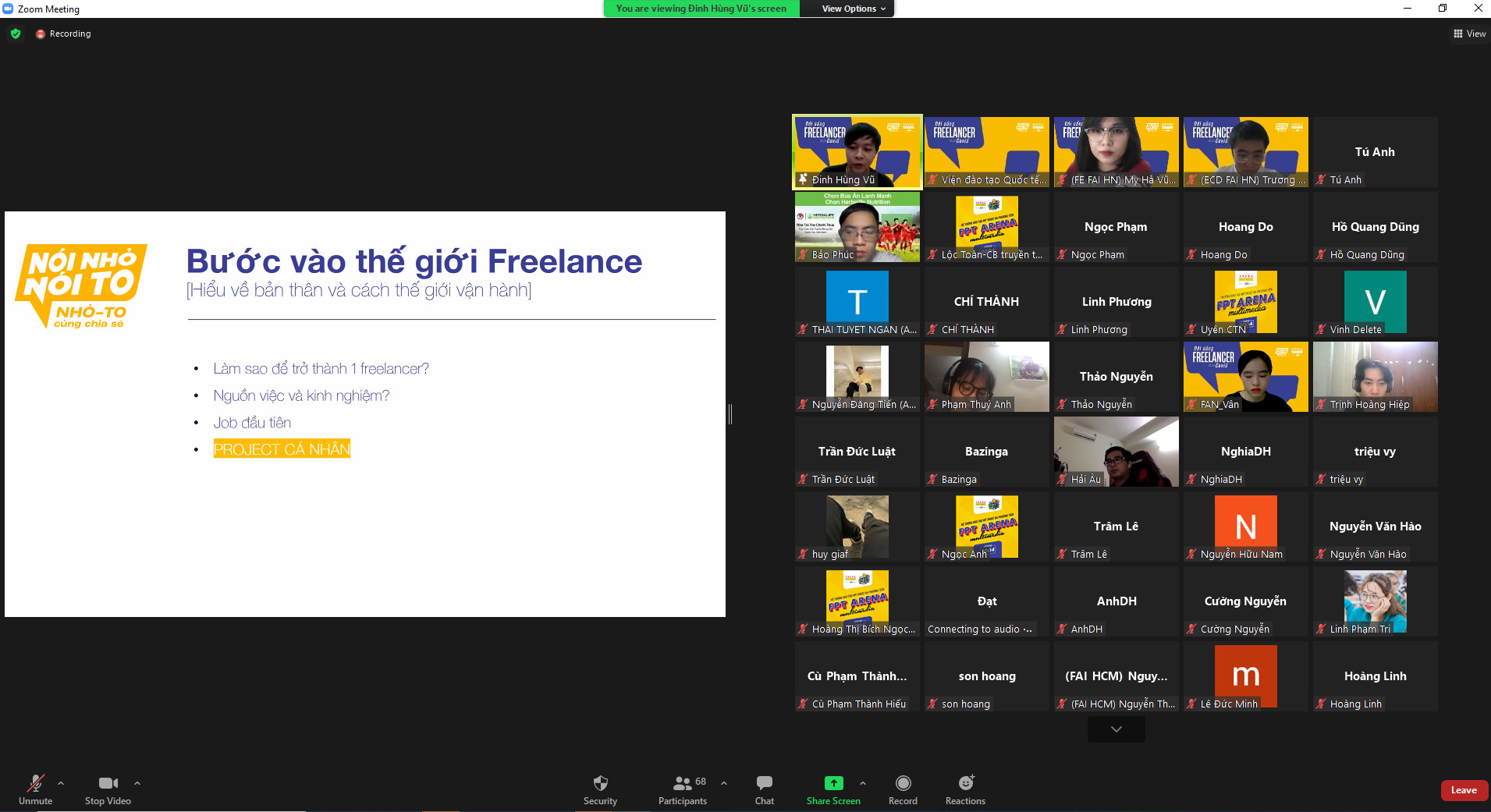
Task: Select Bảo Phúc video tile
Action: pyautogui.click(x=857, y=227)
